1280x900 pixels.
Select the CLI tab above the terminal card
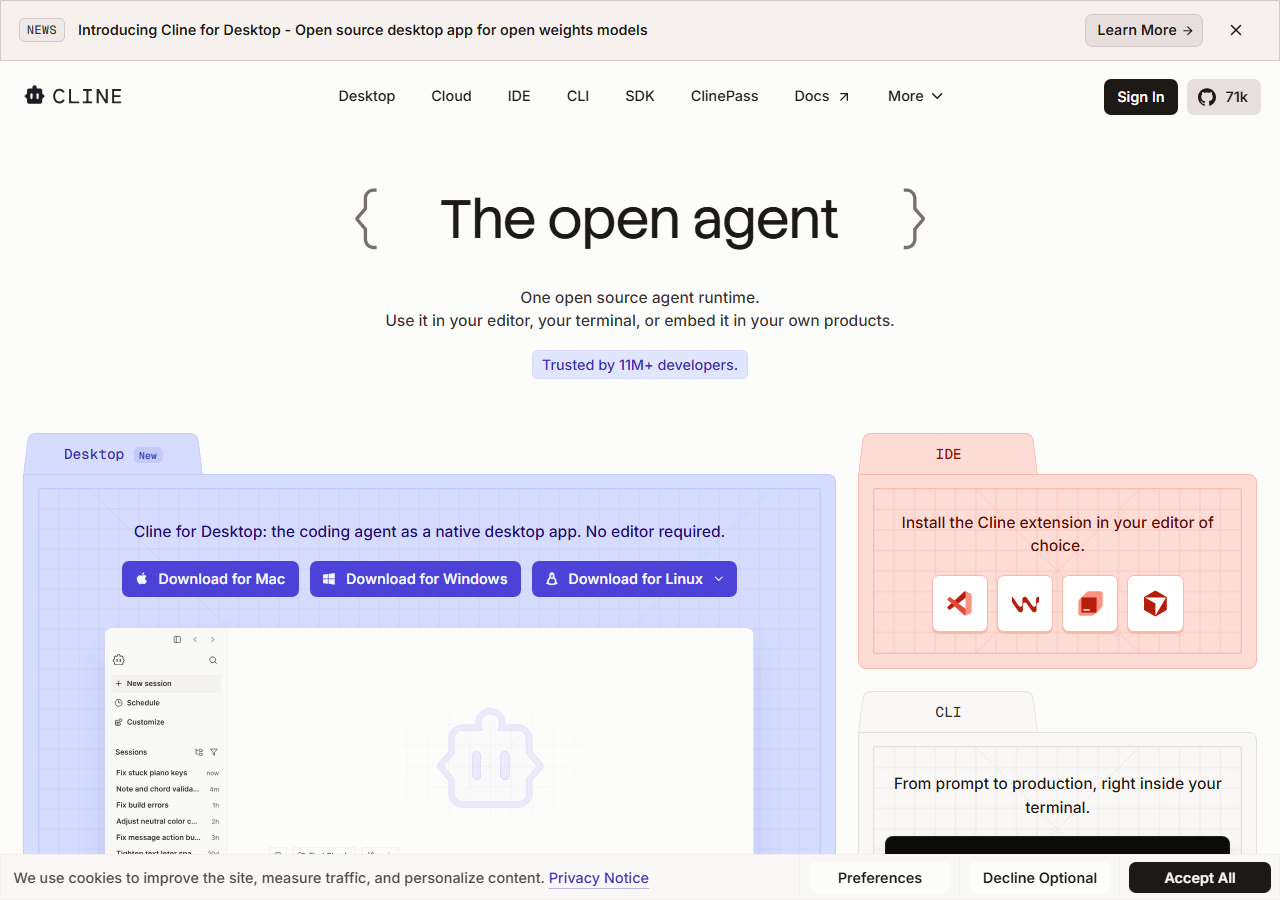coord(948,712)
